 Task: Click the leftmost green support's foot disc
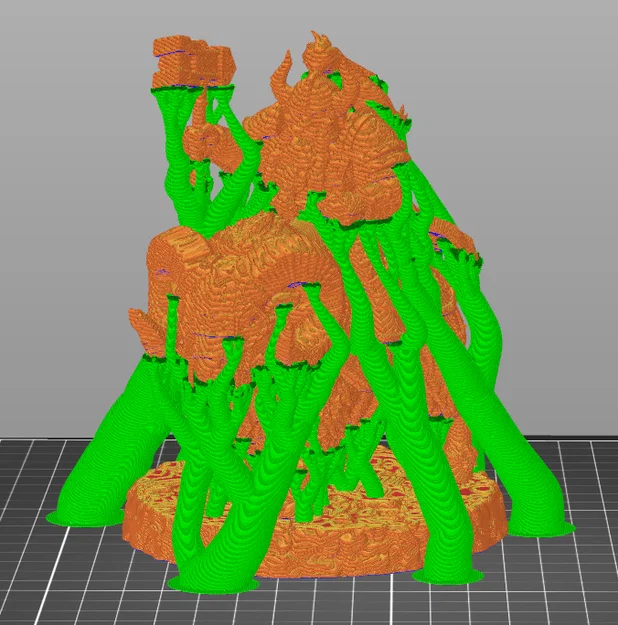coord(85,518)
